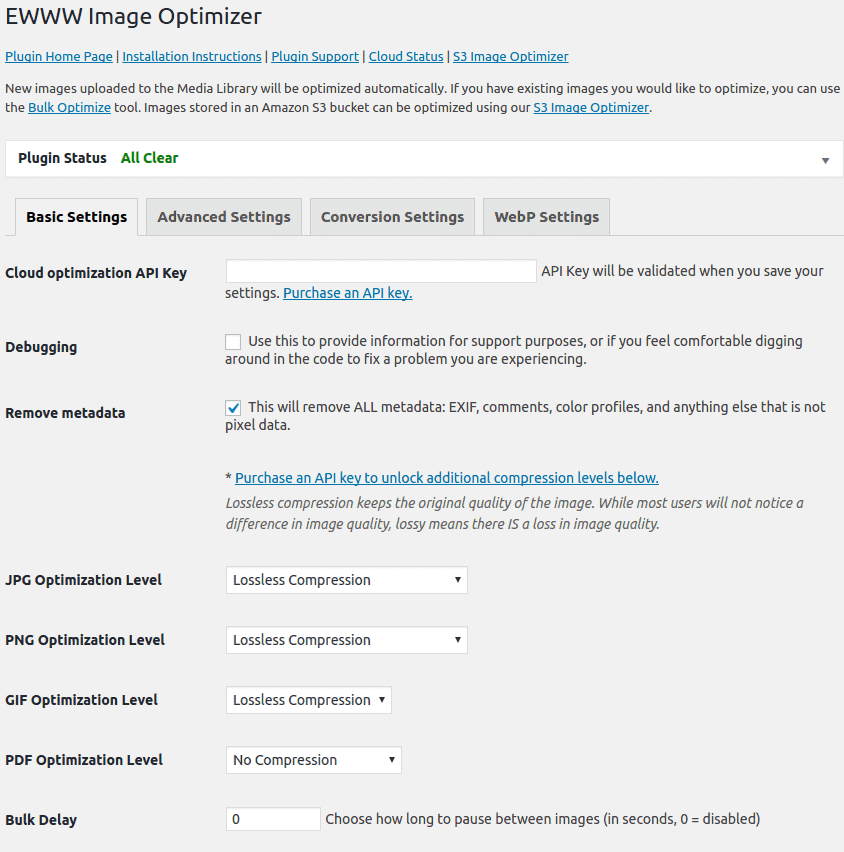Image resolution: width=844 pixels, height=852 pixels.
Task: Select the Basic Settings tab
Action: pyautogui.click(x=76, y=216)
